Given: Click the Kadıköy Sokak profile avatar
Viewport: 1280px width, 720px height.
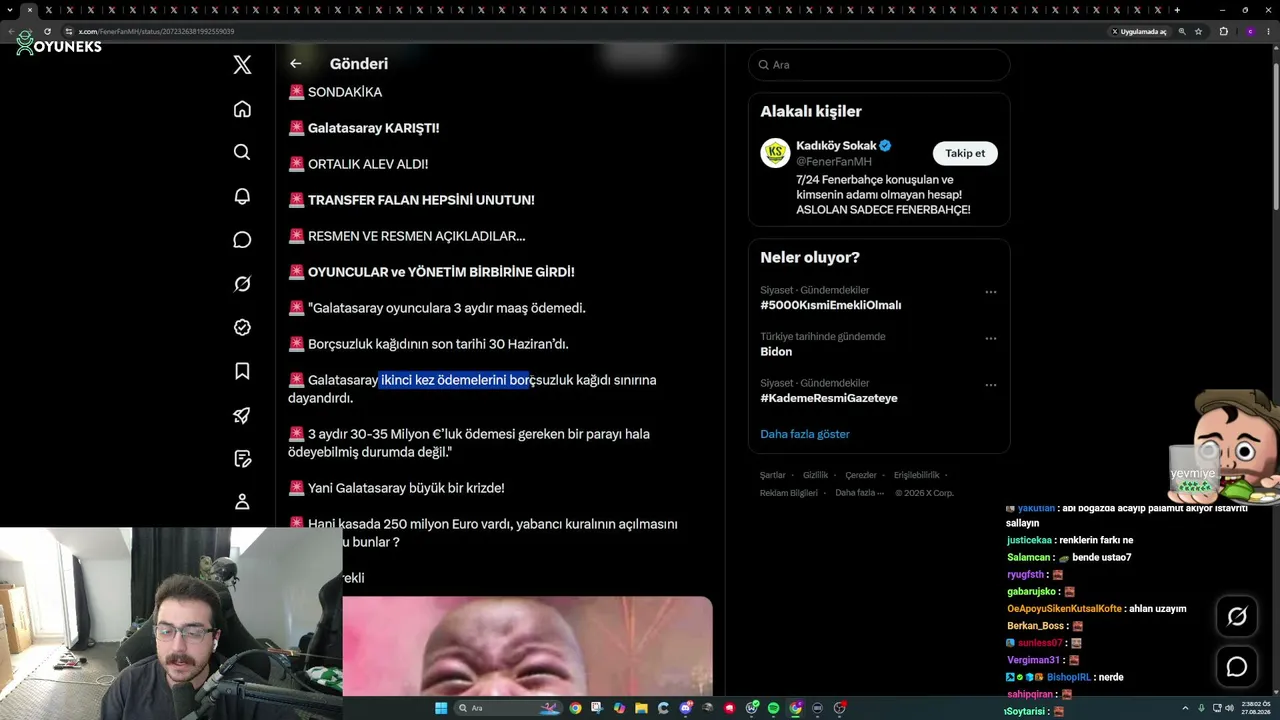Looking at the screenshot, I should click(x=775, y=153).
